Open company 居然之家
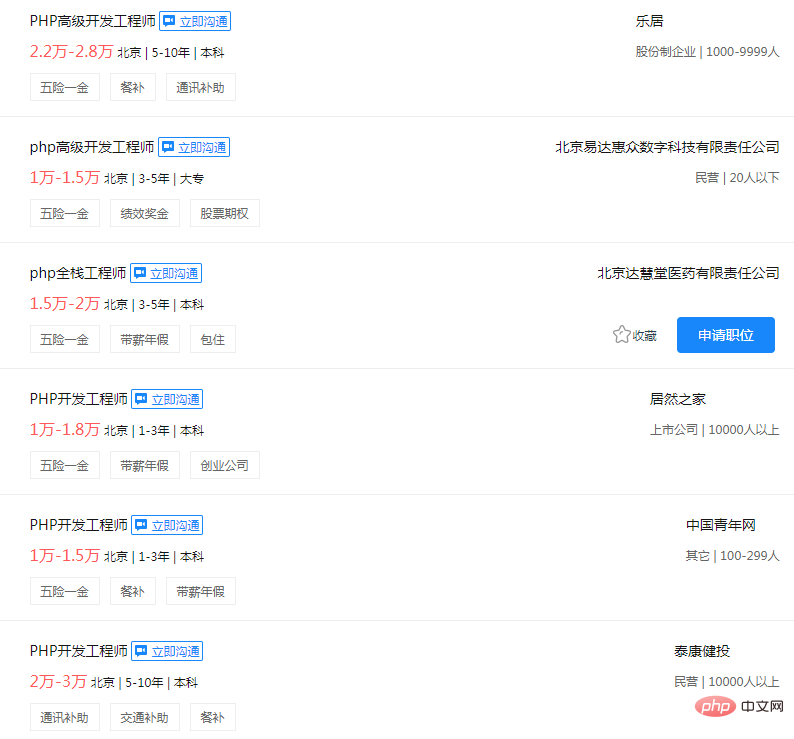This screenshot has height=739, width=794. click(678, 399)
